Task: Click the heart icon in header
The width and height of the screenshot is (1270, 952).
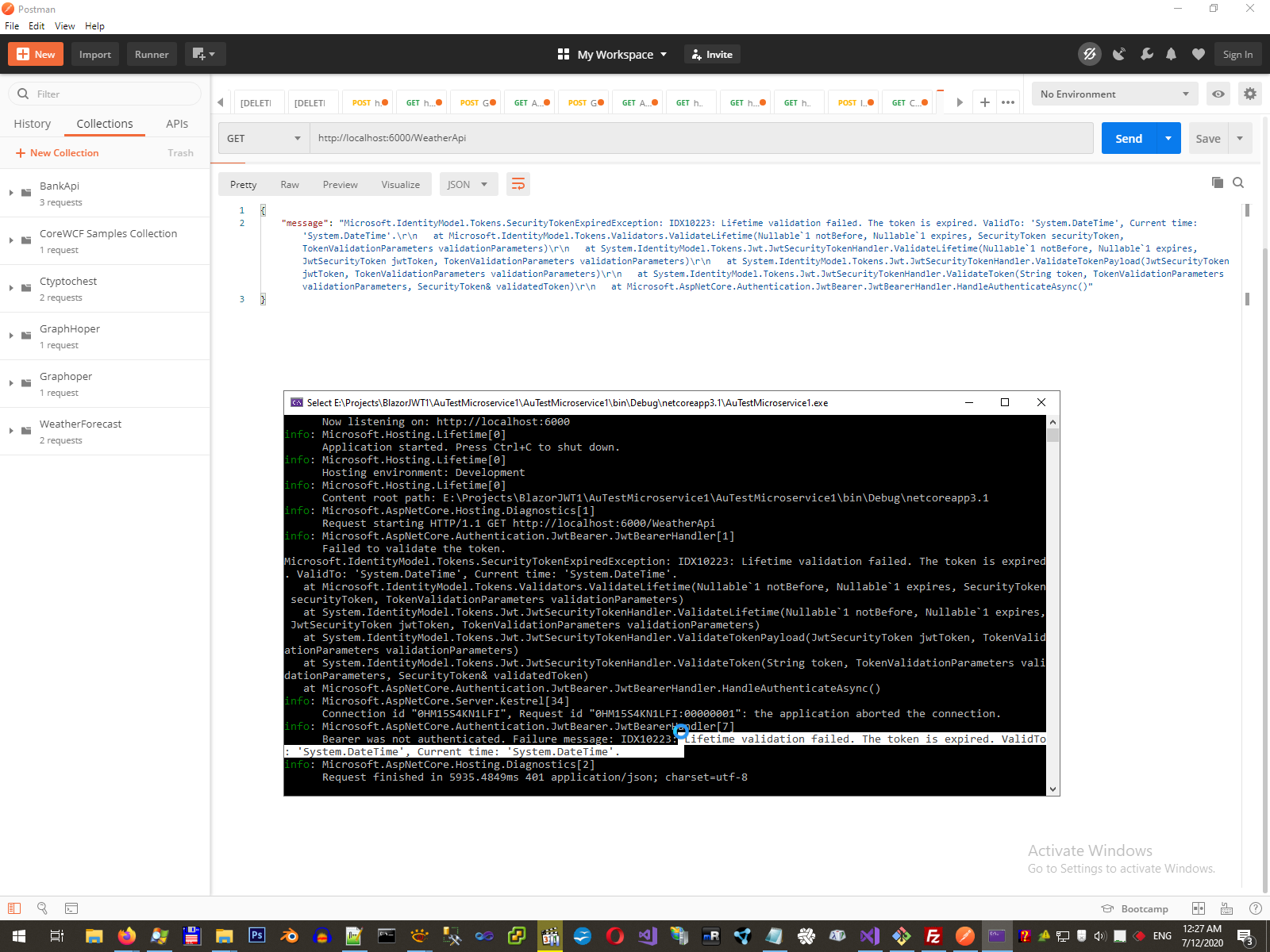Action: [1199, 54]
